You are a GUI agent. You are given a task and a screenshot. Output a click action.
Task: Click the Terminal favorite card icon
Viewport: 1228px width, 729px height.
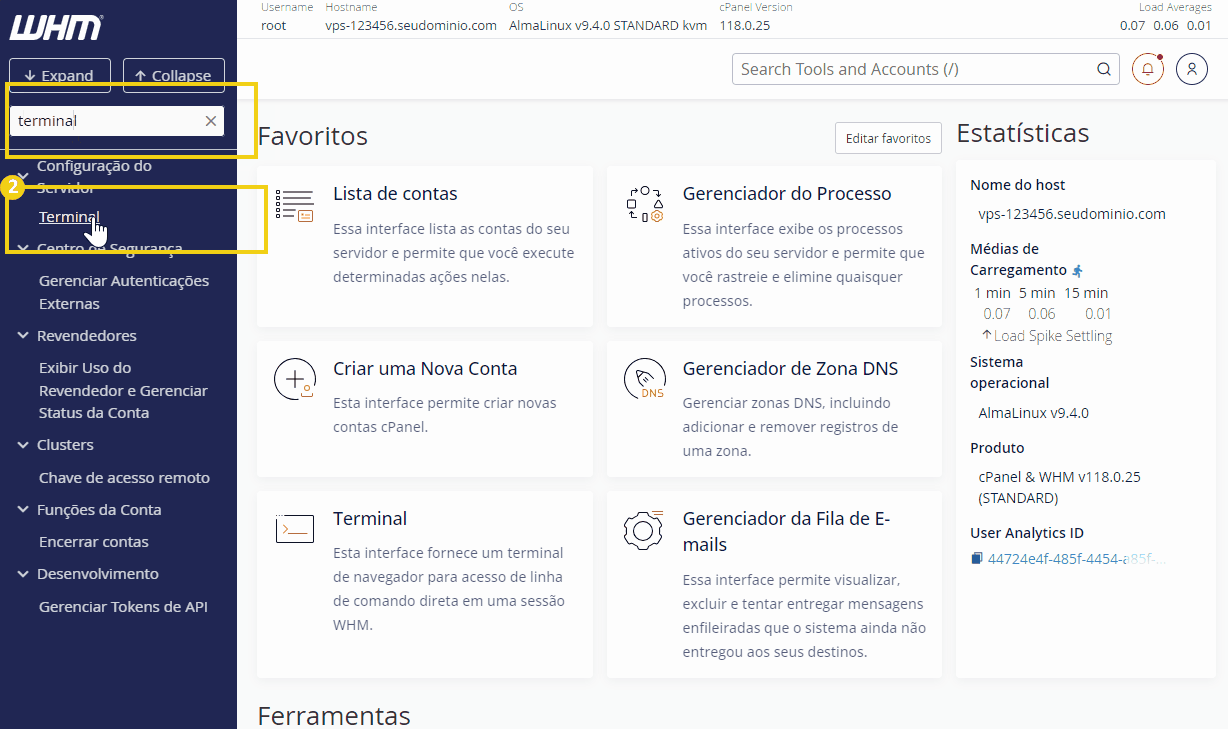click(x=295, y=529)
